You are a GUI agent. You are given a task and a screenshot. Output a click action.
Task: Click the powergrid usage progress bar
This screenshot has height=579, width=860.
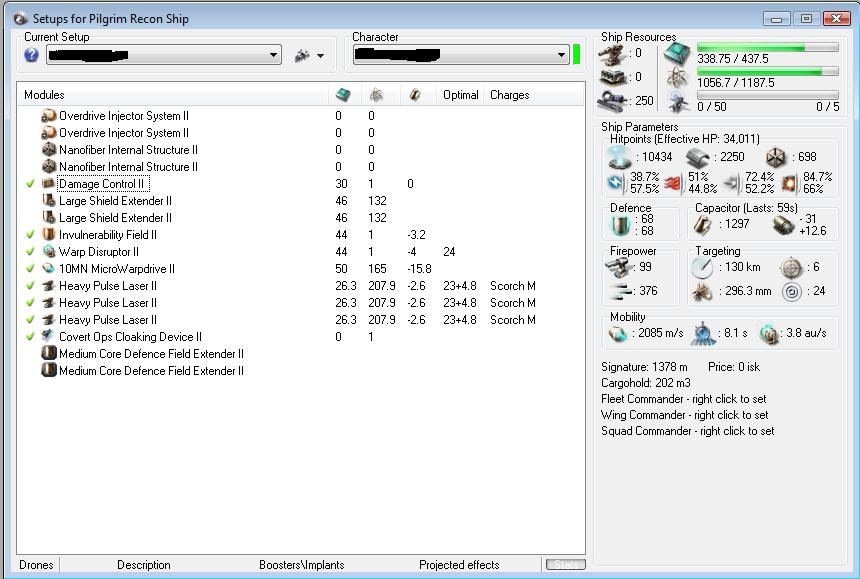[767, 71]
